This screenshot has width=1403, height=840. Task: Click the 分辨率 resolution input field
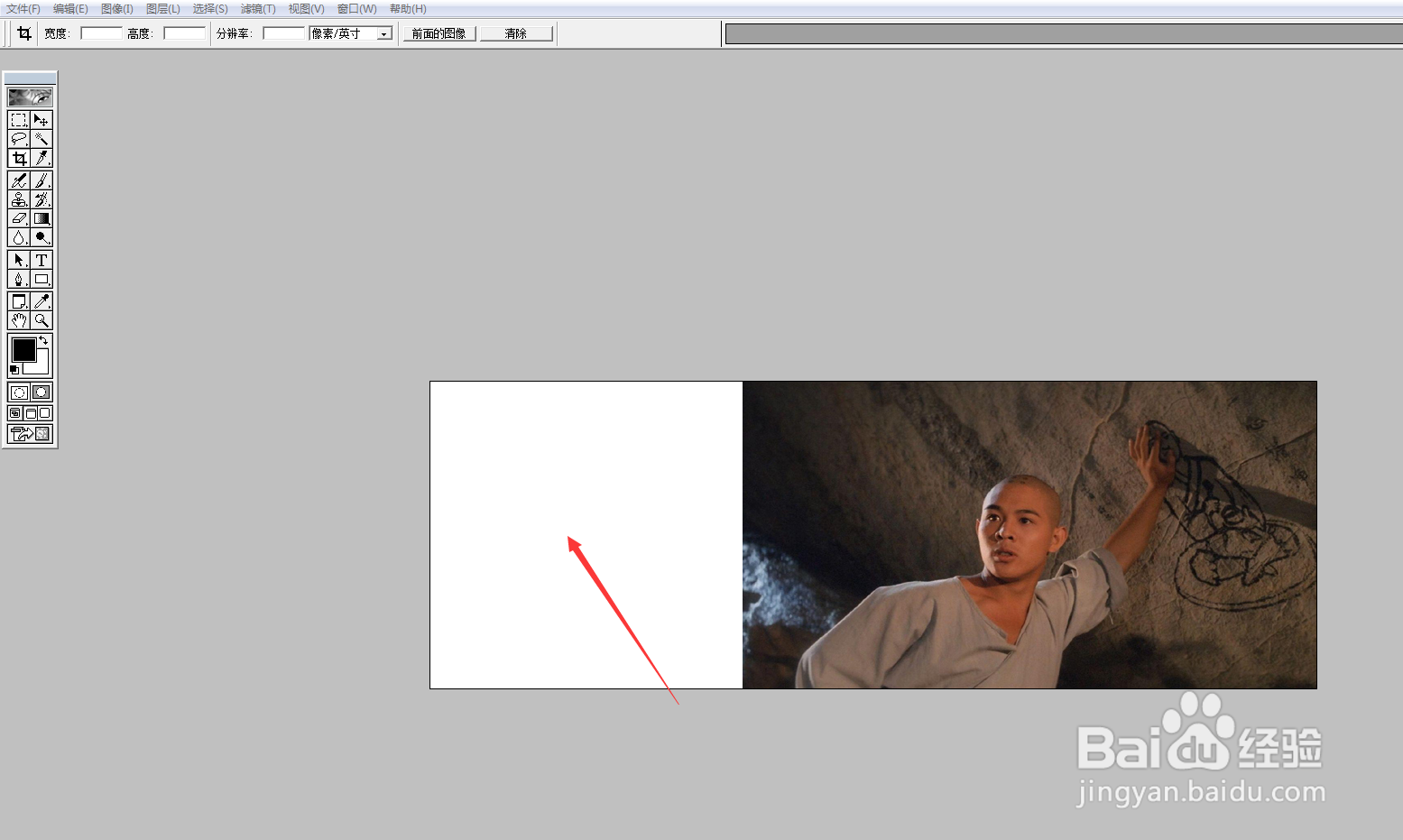pos(284,33)
